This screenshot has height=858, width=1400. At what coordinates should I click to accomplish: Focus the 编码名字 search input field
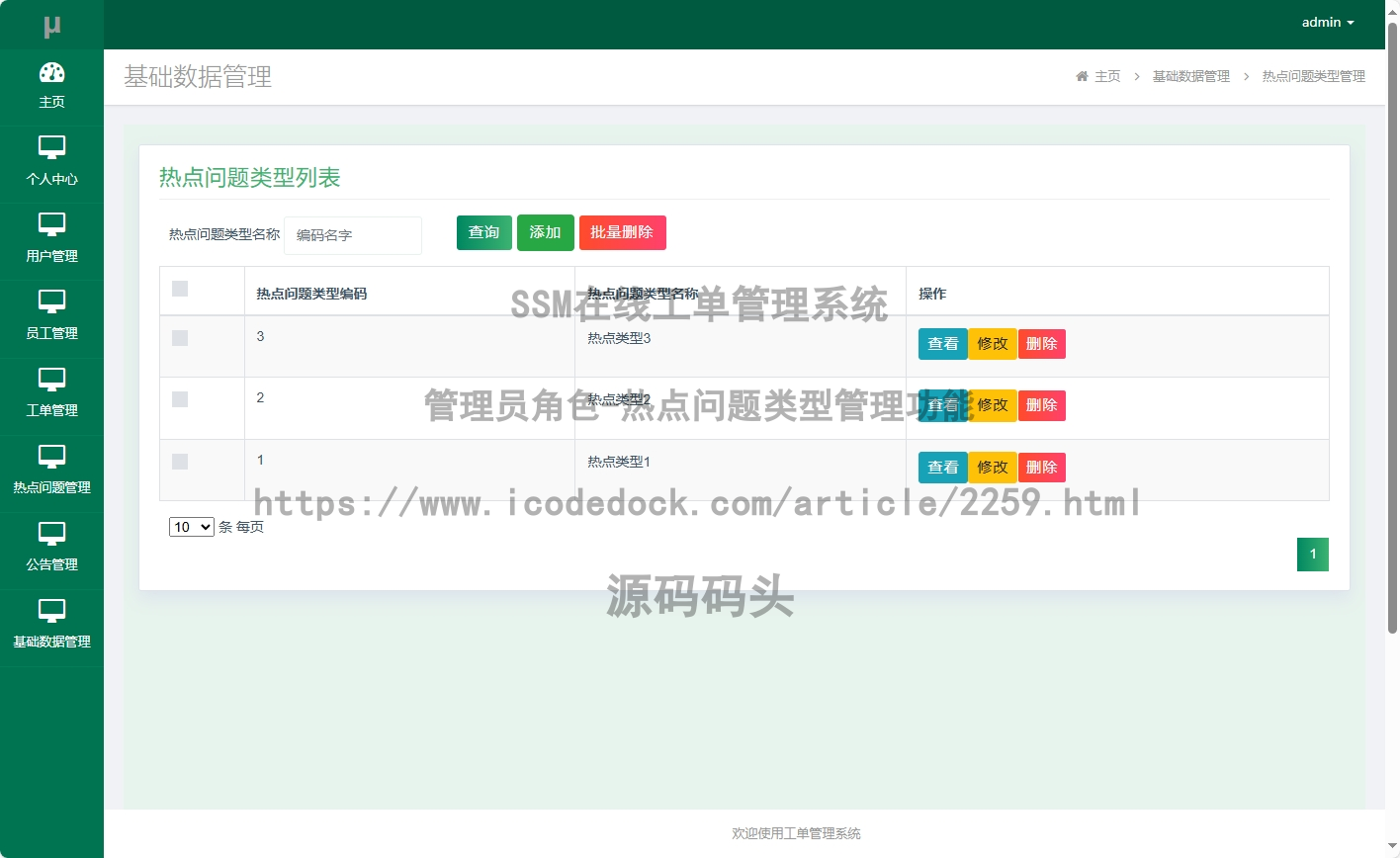pos(353,235)
